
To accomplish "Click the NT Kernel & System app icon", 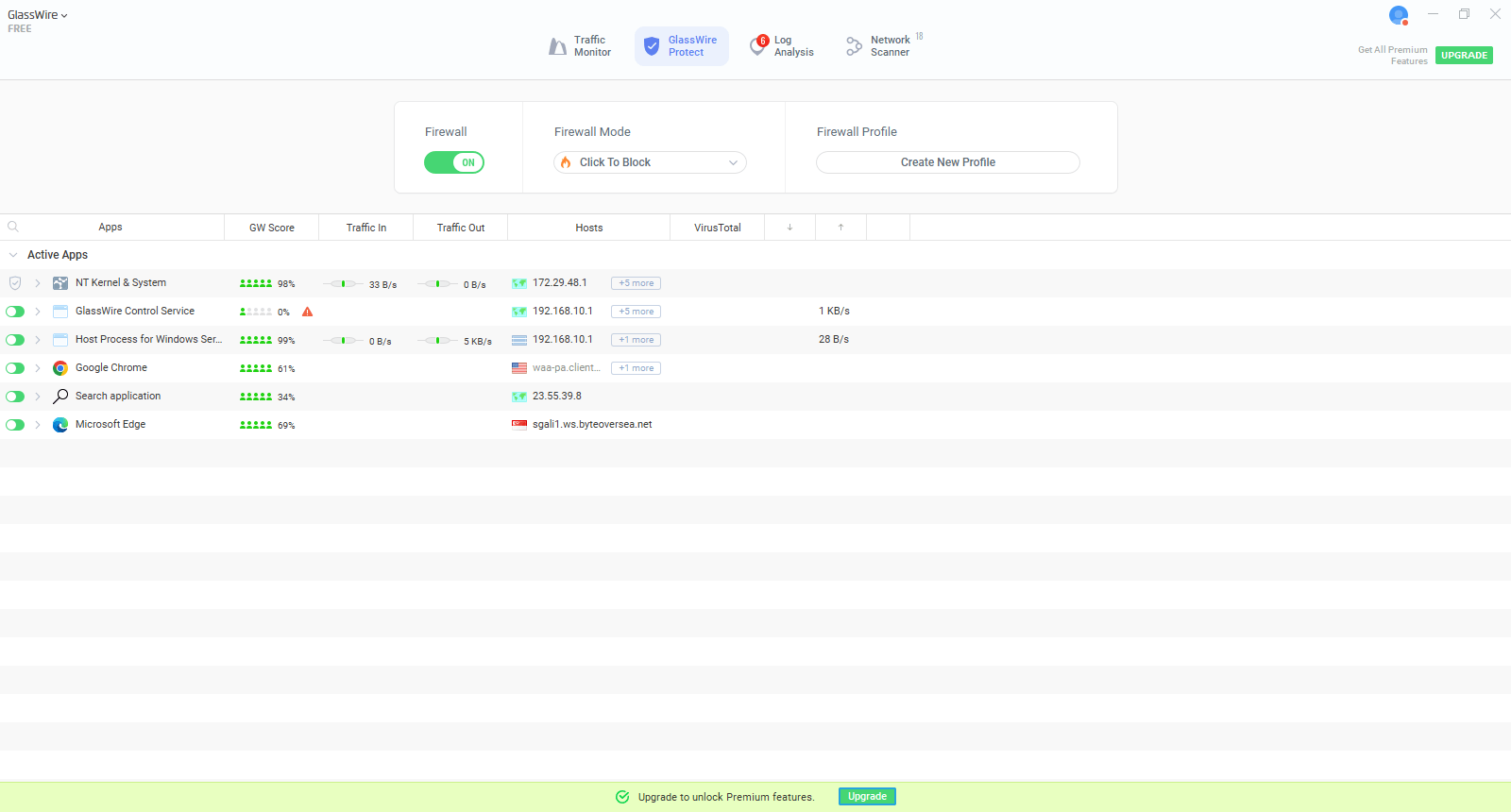I will [x=60, y=283].
